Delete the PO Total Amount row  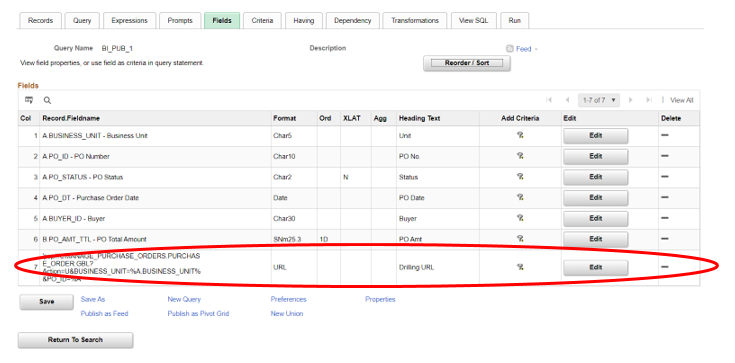click(665, 239)
